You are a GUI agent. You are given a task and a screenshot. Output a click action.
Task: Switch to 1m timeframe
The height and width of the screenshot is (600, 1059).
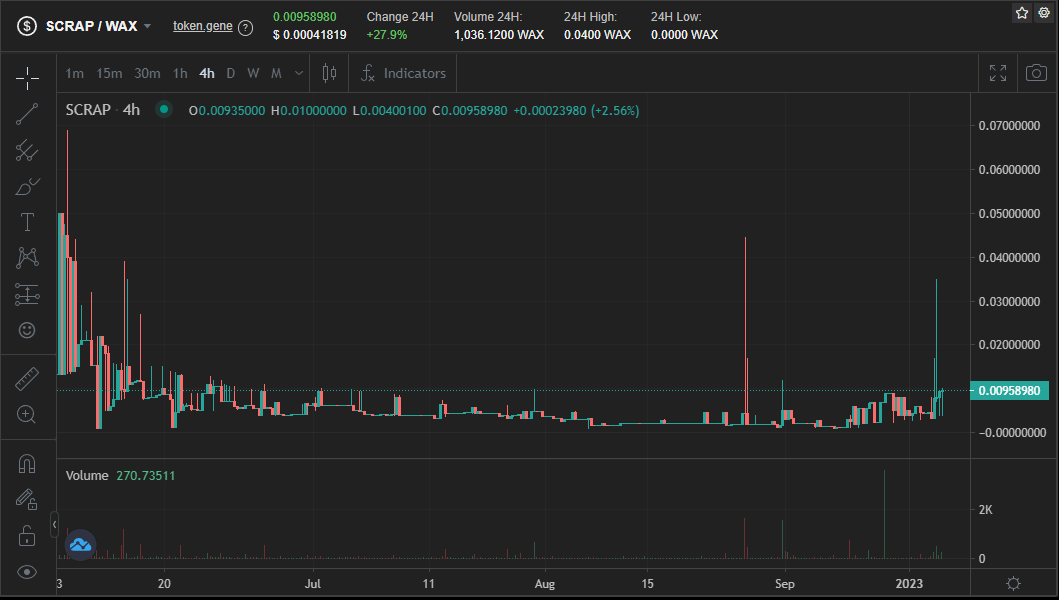tap(75, 73)
